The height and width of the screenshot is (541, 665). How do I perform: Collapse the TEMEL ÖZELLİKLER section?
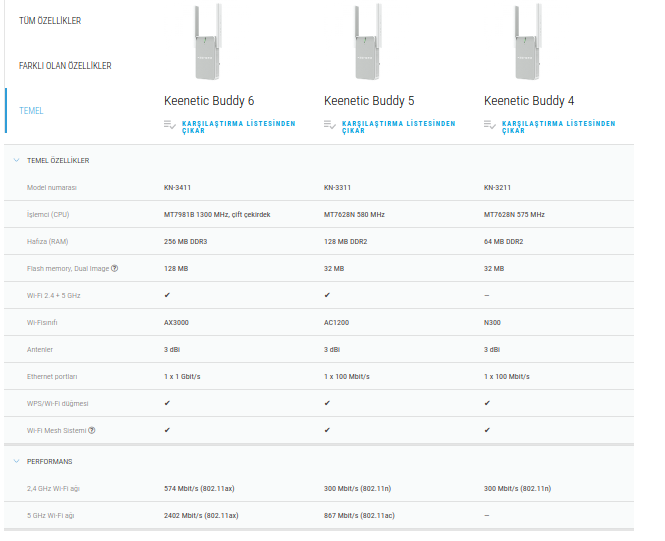click(17, 160)
